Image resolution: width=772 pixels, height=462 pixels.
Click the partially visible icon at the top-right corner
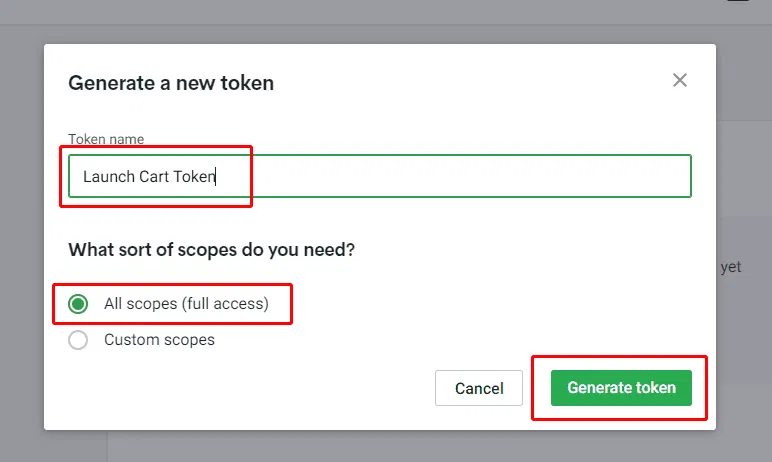[737, 4]
